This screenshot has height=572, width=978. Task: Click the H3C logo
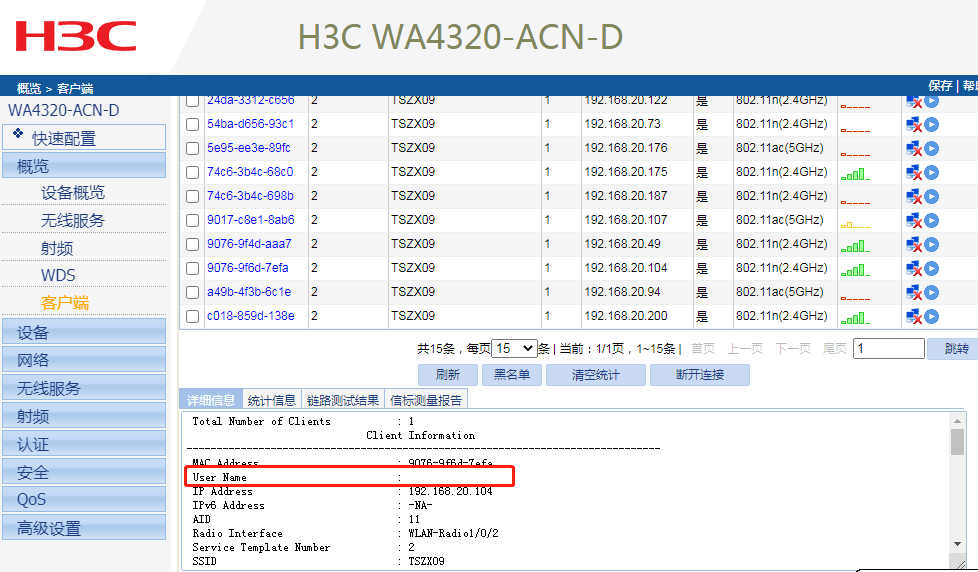(x=75, y=36)
